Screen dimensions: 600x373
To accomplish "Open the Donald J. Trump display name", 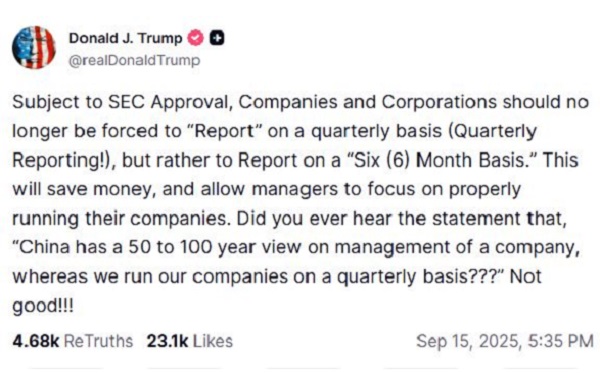I will (126, 38).
